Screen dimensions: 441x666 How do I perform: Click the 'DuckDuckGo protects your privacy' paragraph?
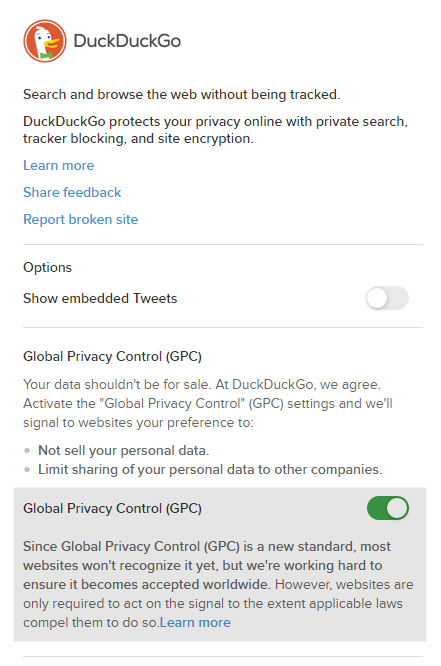tap(215, 130)
